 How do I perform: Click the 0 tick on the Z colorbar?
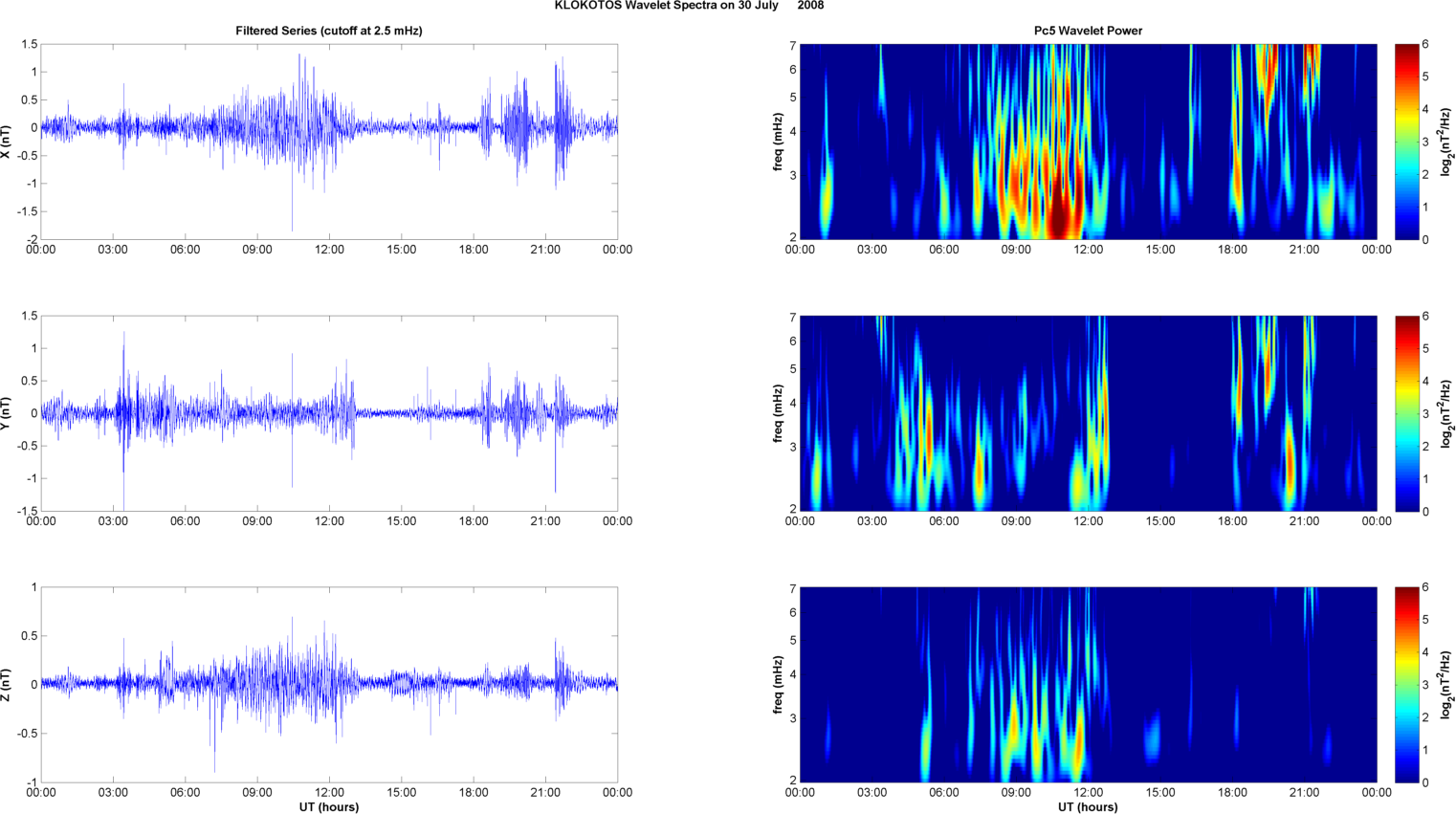pos(1425,782)
